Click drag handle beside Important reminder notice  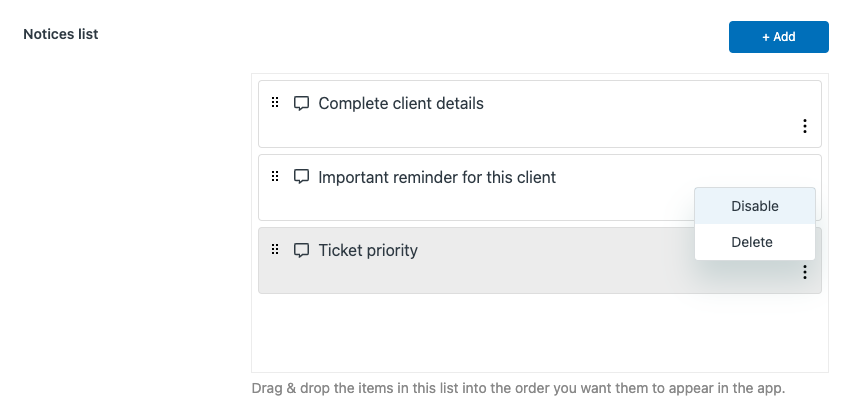pos(275,176)
